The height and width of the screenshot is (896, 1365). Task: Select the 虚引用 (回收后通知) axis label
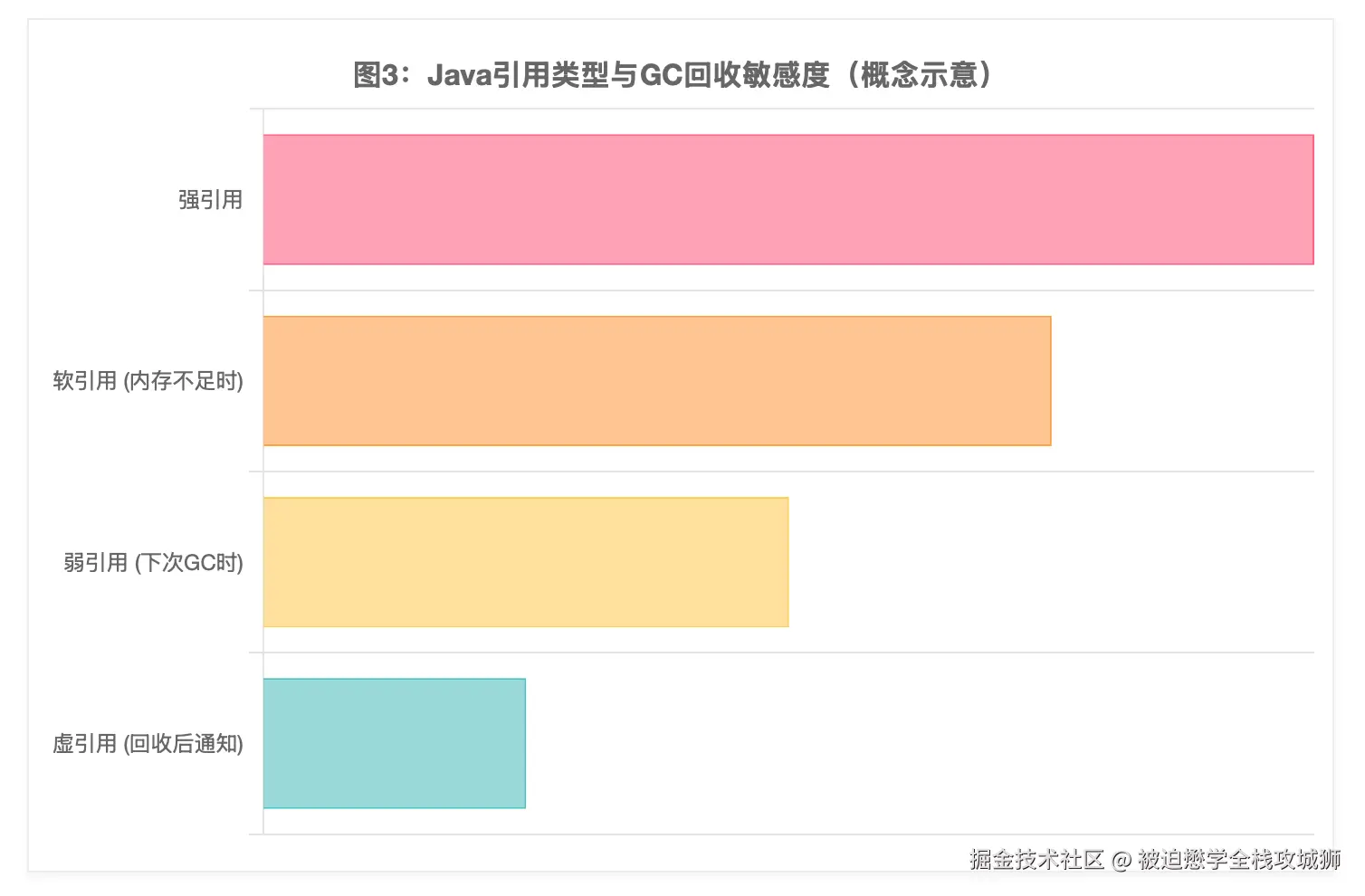[x=148, y=744]
